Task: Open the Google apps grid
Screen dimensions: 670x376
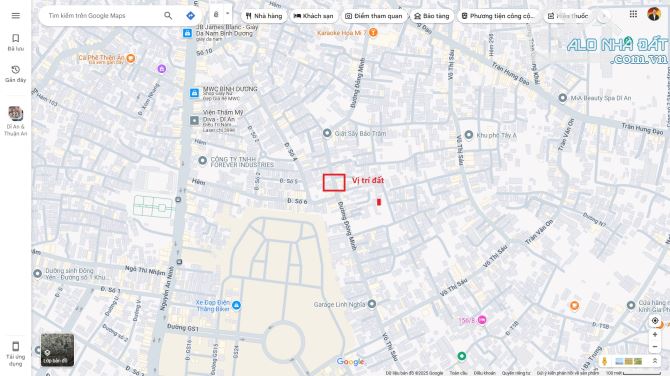Action: pyautogui.click(x=633, y=14)
